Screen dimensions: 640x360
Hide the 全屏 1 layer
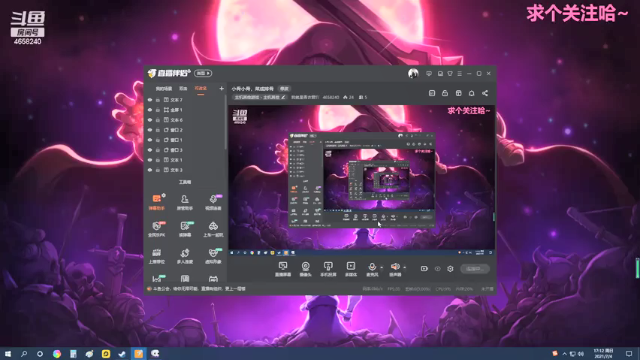(x=150, y=110)
